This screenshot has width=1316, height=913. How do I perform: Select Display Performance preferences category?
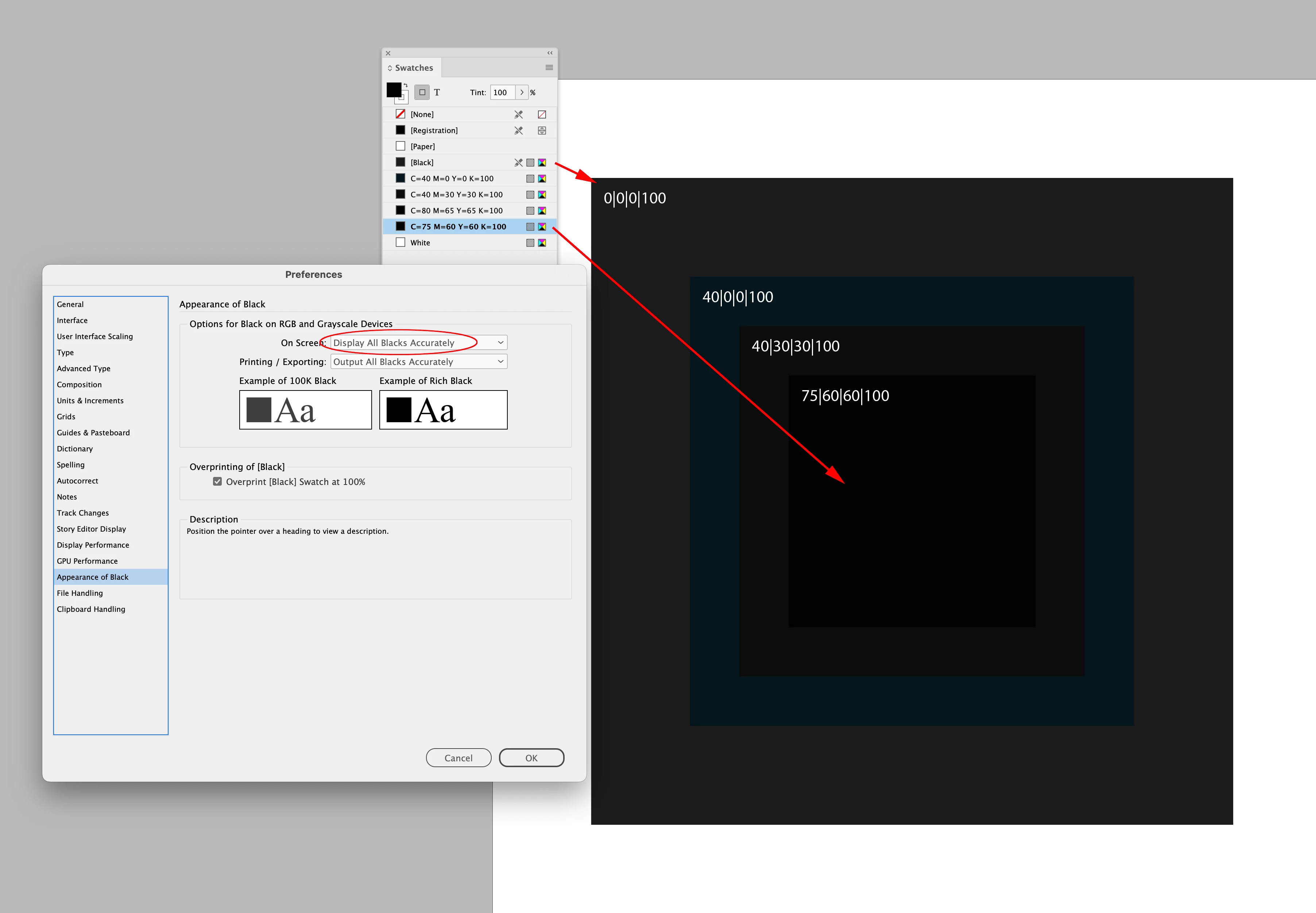tap(93, 545)
